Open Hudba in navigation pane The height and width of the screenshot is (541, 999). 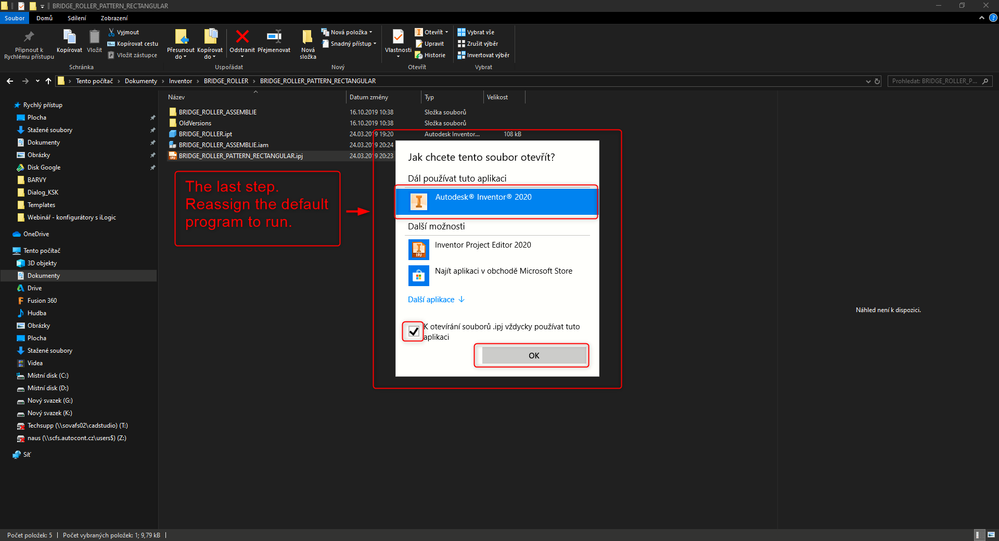(x=36, y=313)
